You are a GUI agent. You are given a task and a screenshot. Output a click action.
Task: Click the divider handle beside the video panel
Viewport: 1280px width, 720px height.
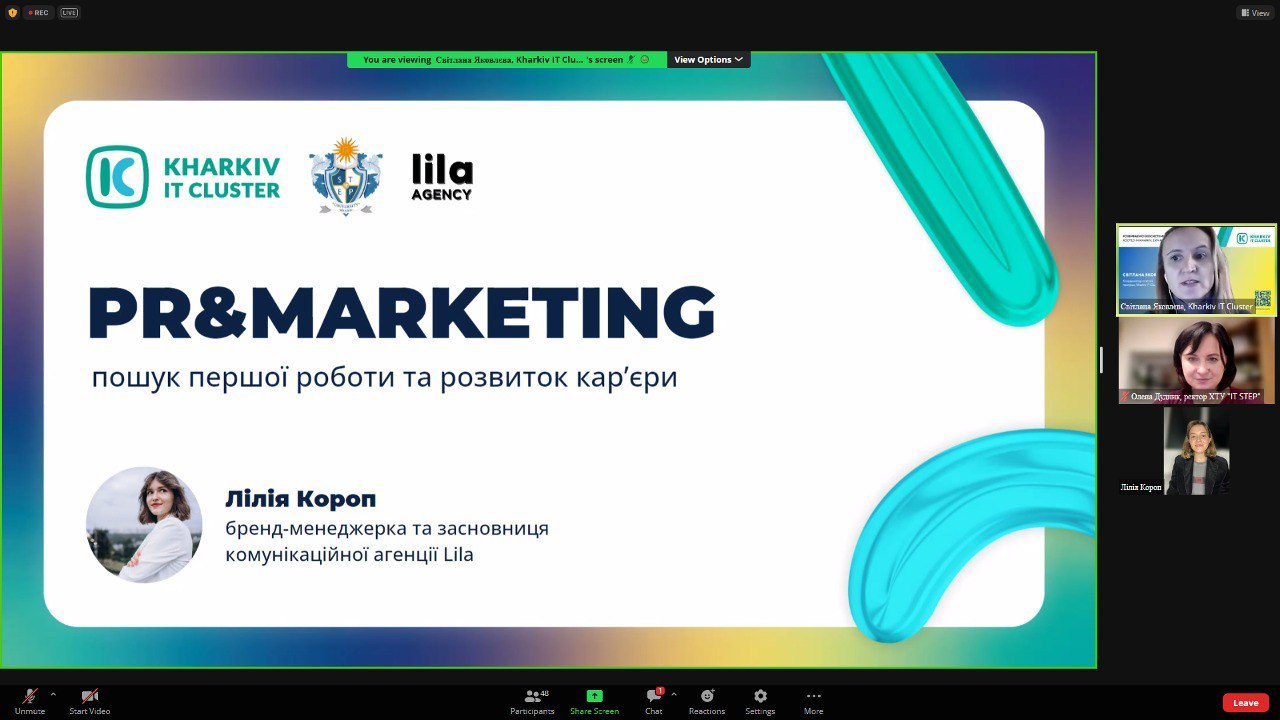coord(1101,360)
